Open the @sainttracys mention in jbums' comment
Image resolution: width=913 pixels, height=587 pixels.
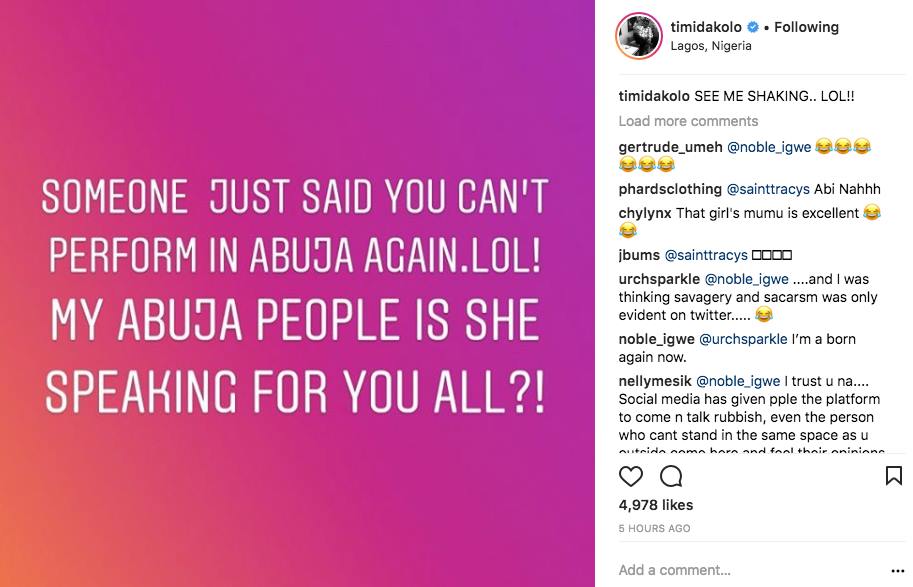click(704, 255)
